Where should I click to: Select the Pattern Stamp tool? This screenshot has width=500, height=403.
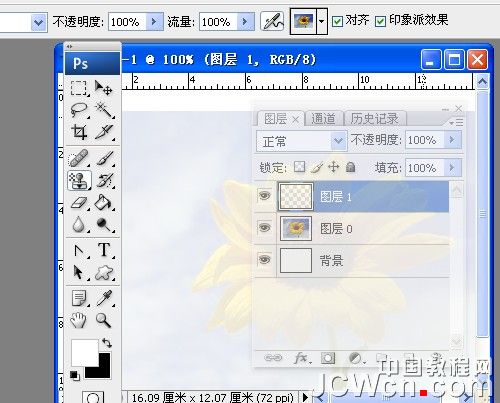[x=79, y=180]
